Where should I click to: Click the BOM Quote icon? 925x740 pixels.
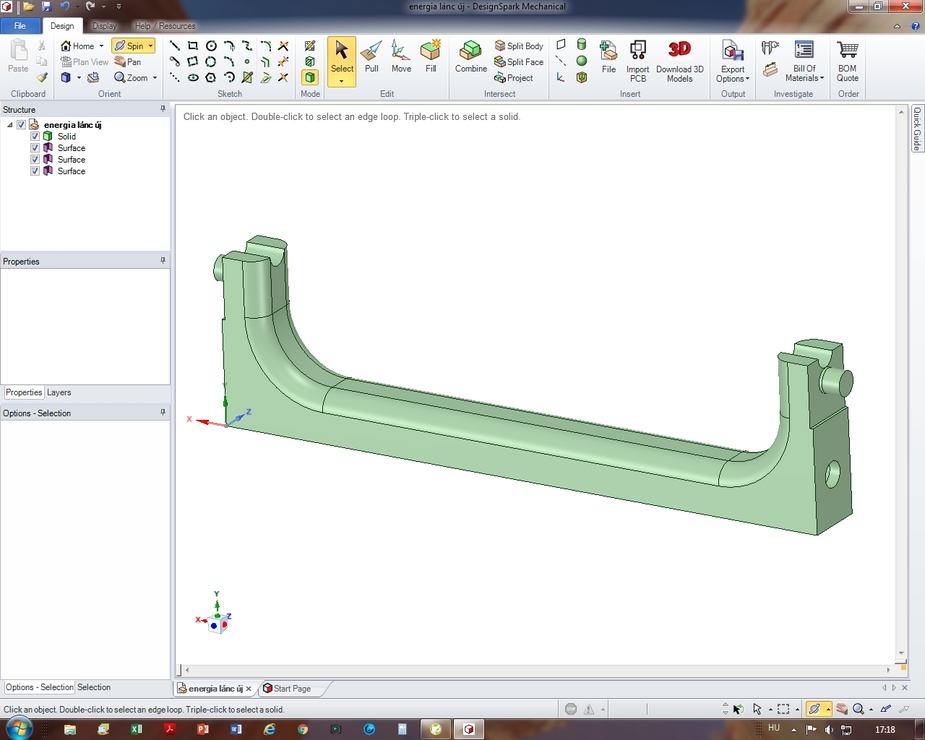tap(847, 60)
